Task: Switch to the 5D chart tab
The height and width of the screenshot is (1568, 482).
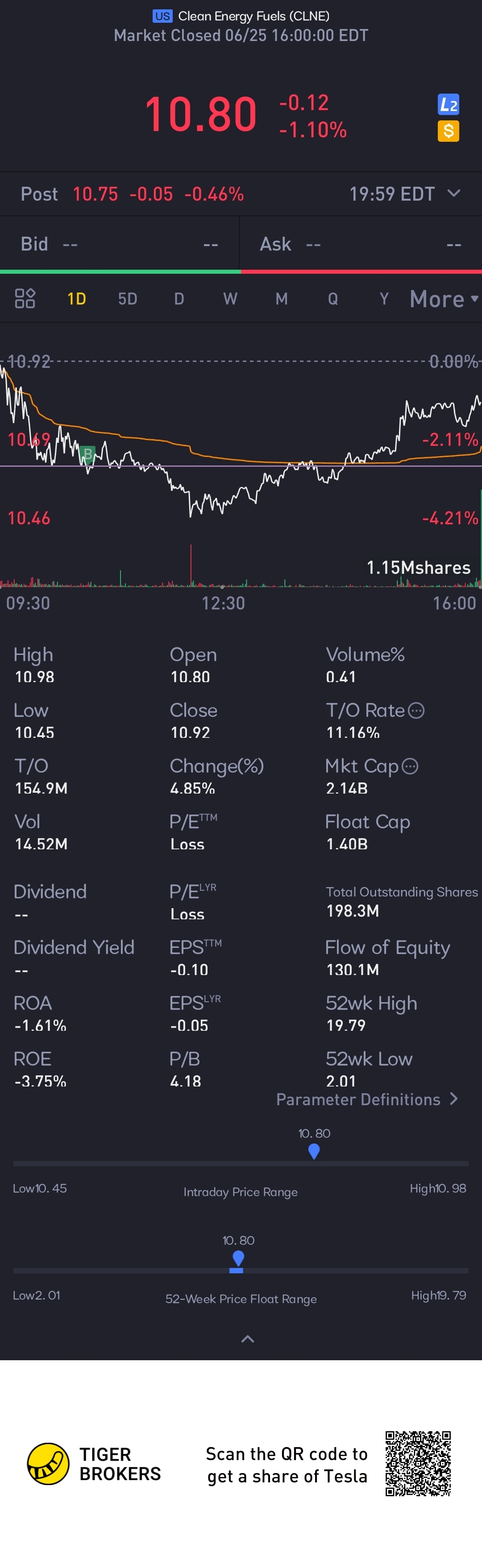Action: pos(127,299)
